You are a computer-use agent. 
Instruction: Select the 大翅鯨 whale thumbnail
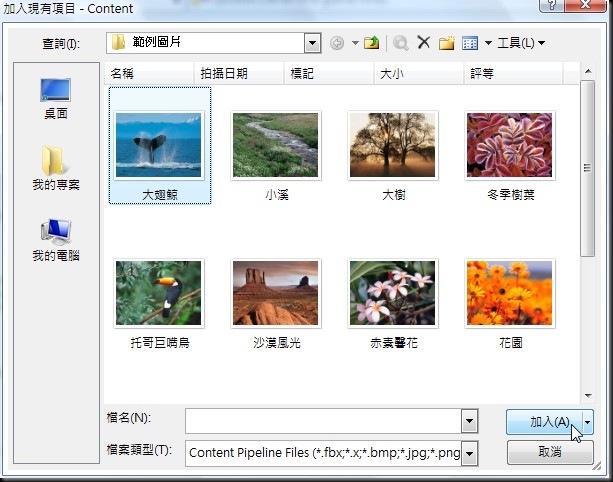point(159,145)
